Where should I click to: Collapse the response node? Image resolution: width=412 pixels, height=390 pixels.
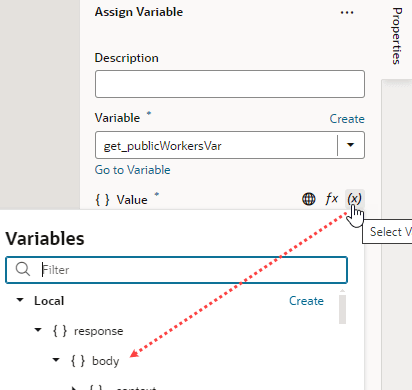coord(38,330)
